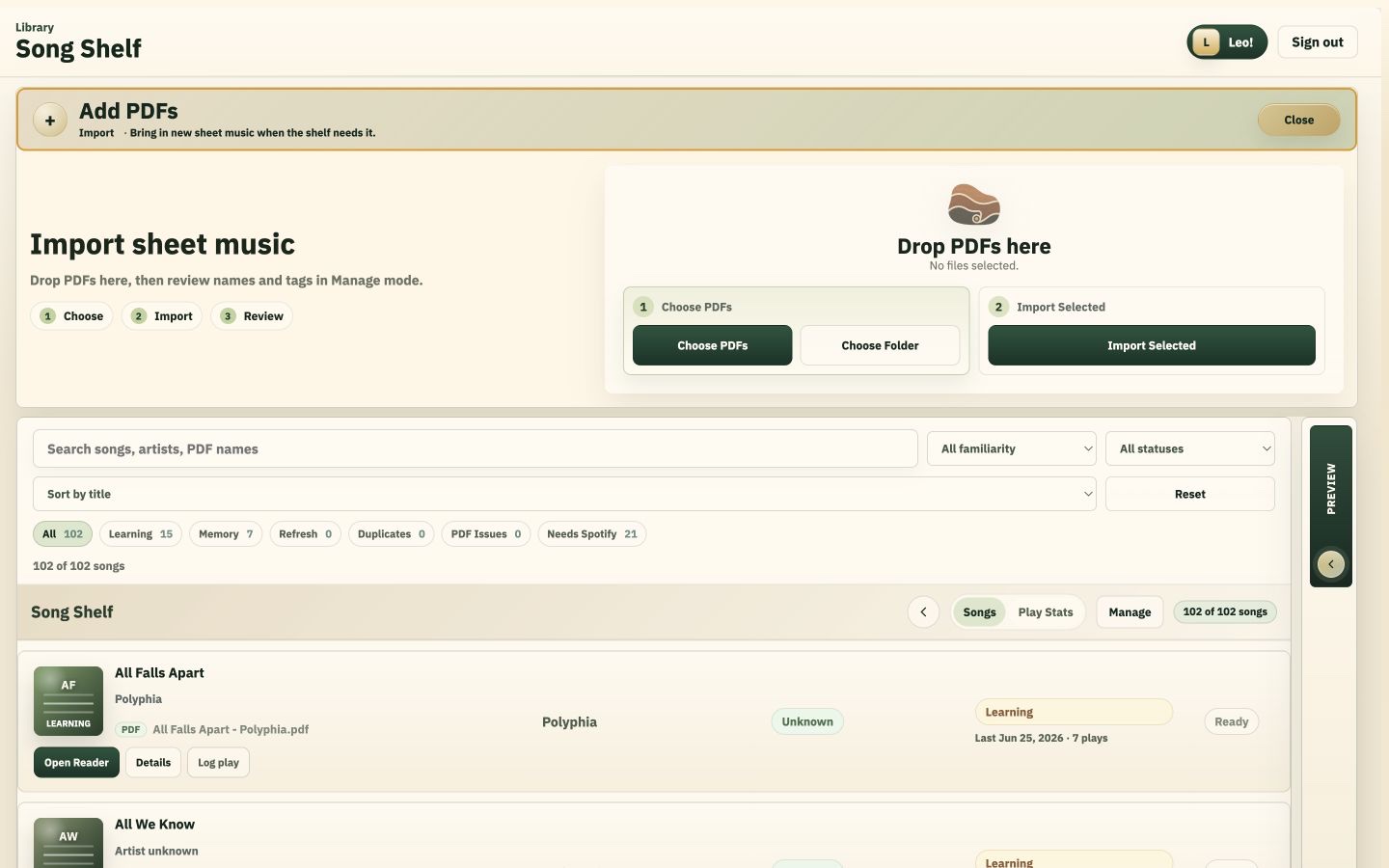Click the back chevron beside the Songs tab
This screenshot has width=1389, height=868.
pyautogui.click(x=923, y=611)
